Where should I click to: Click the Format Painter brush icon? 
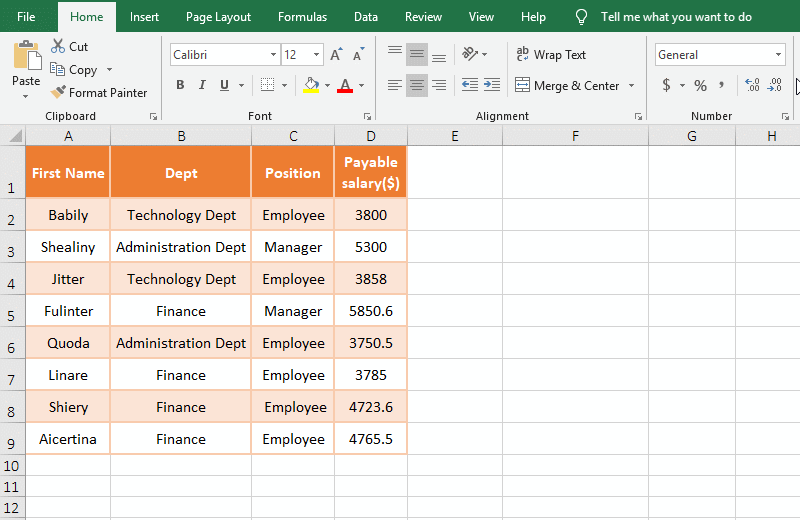tap(59, 93)
